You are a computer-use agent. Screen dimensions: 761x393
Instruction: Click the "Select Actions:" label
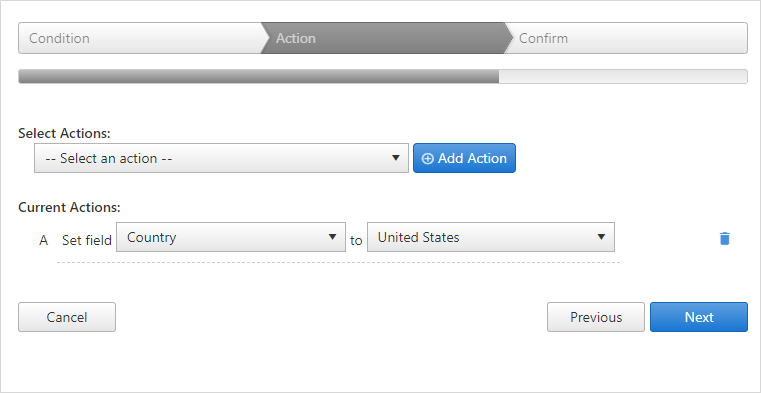65,133
